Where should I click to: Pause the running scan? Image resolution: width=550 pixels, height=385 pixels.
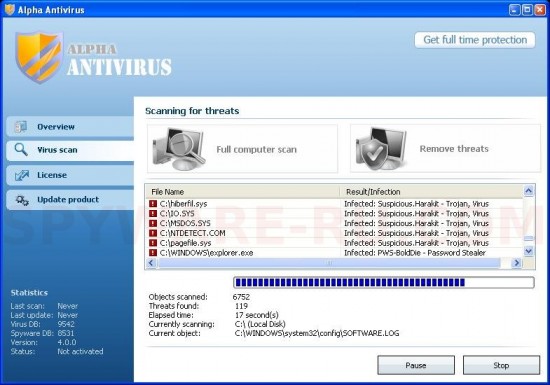click(416, 365)
